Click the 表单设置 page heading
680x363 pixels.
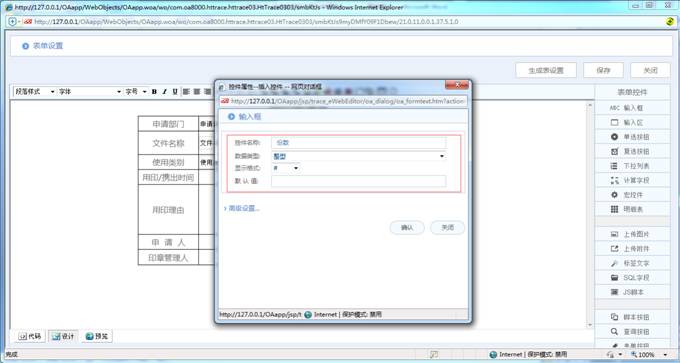(48, 46)
